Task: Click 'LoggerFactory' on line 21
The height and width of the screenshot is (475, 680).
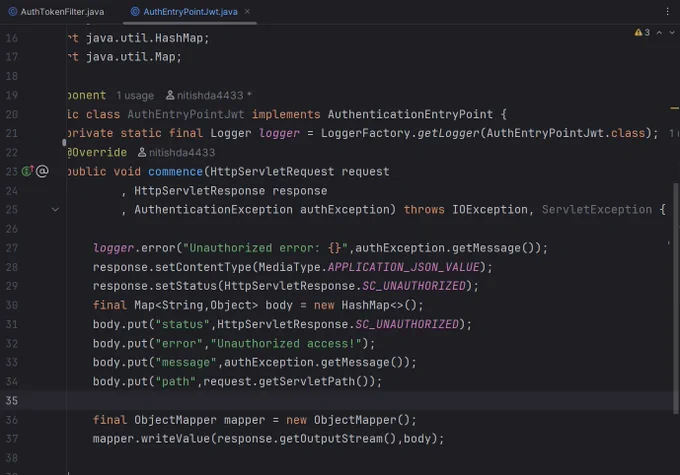Action: (x=366, y=133)
